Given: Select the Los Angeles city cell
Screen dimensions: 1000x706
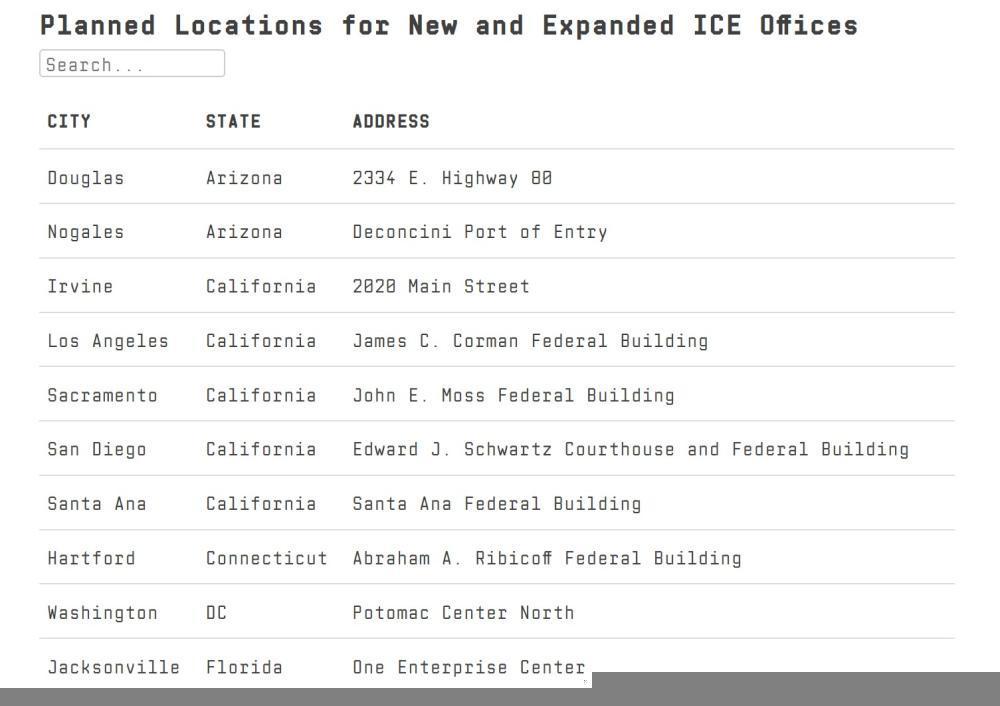Looking at the screenshot, I should tap(108, 341).
